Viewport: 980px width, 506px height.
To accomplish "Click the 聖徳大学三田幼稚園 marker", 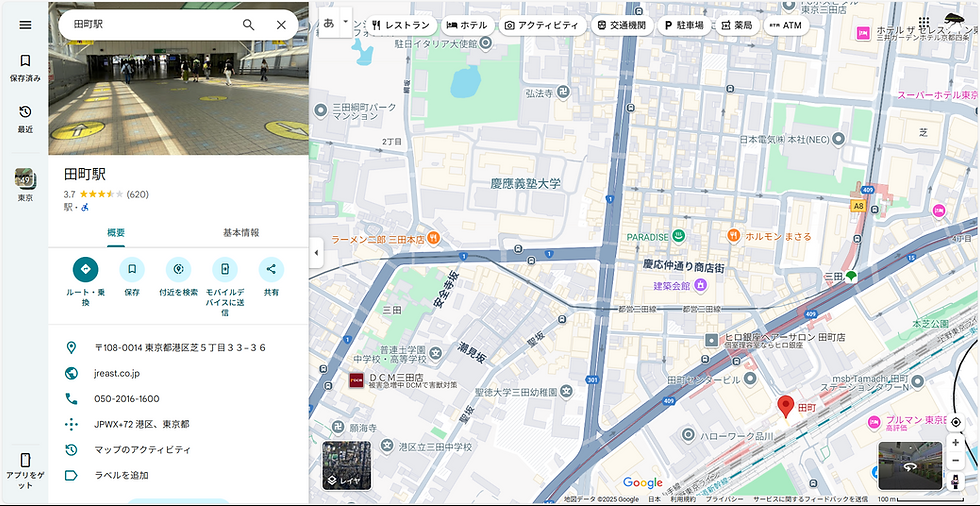I will coord(566,392).
